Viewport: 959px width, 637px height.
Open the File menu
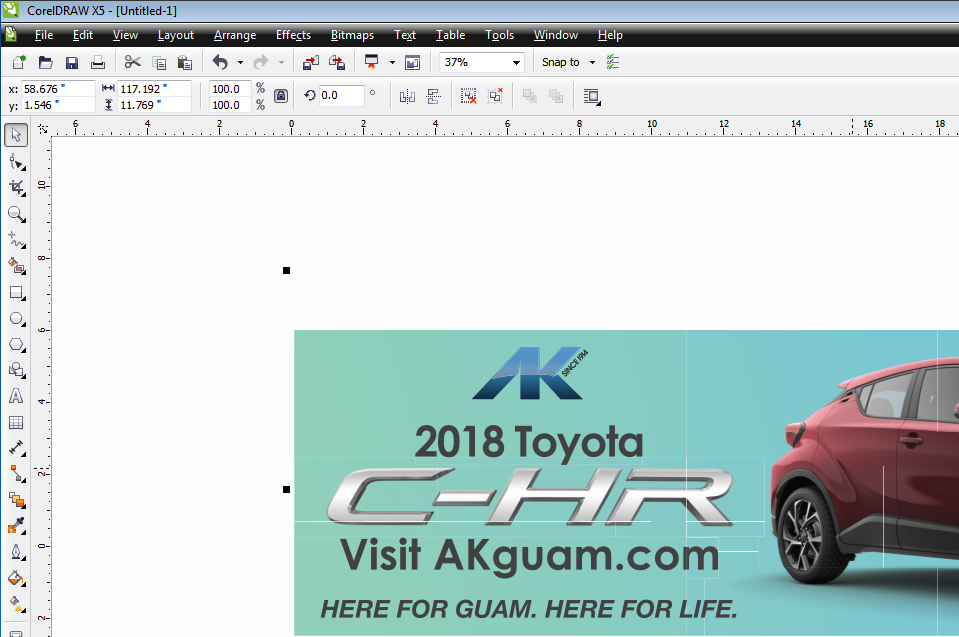click(x=44, y=35)
